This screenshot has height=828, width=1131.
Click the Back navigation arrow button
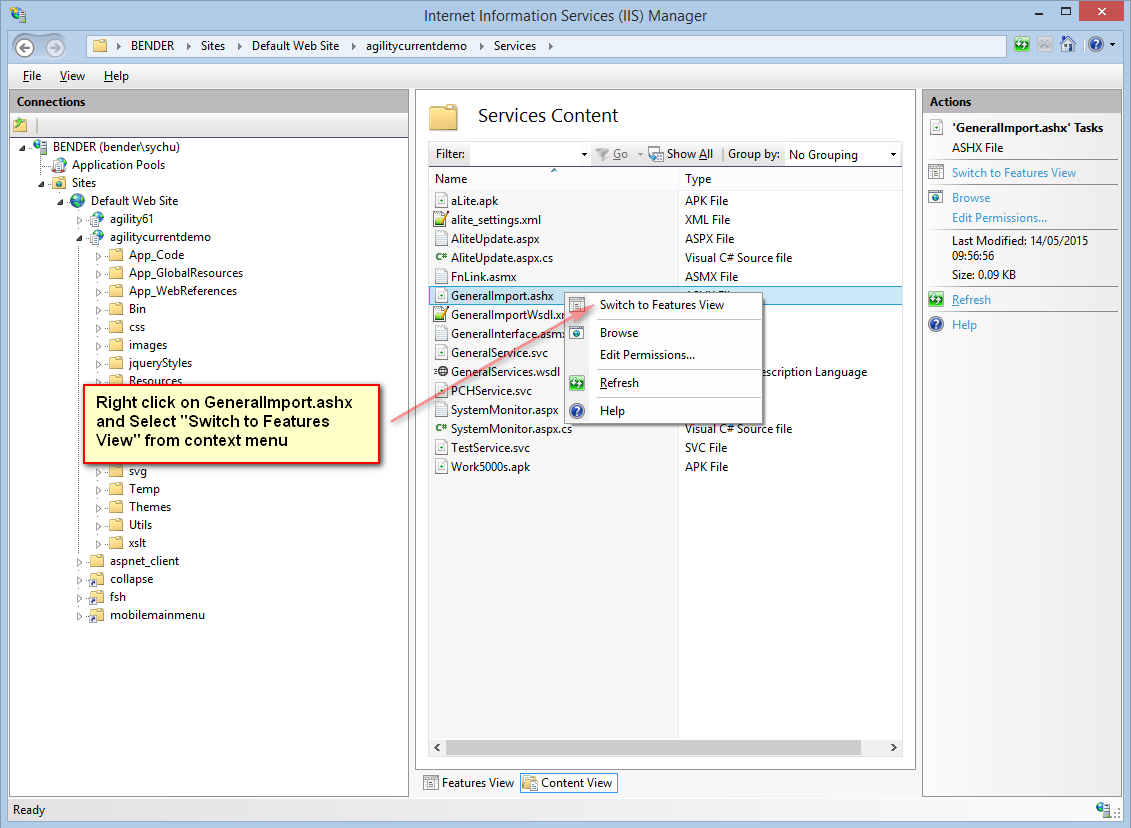24,47
